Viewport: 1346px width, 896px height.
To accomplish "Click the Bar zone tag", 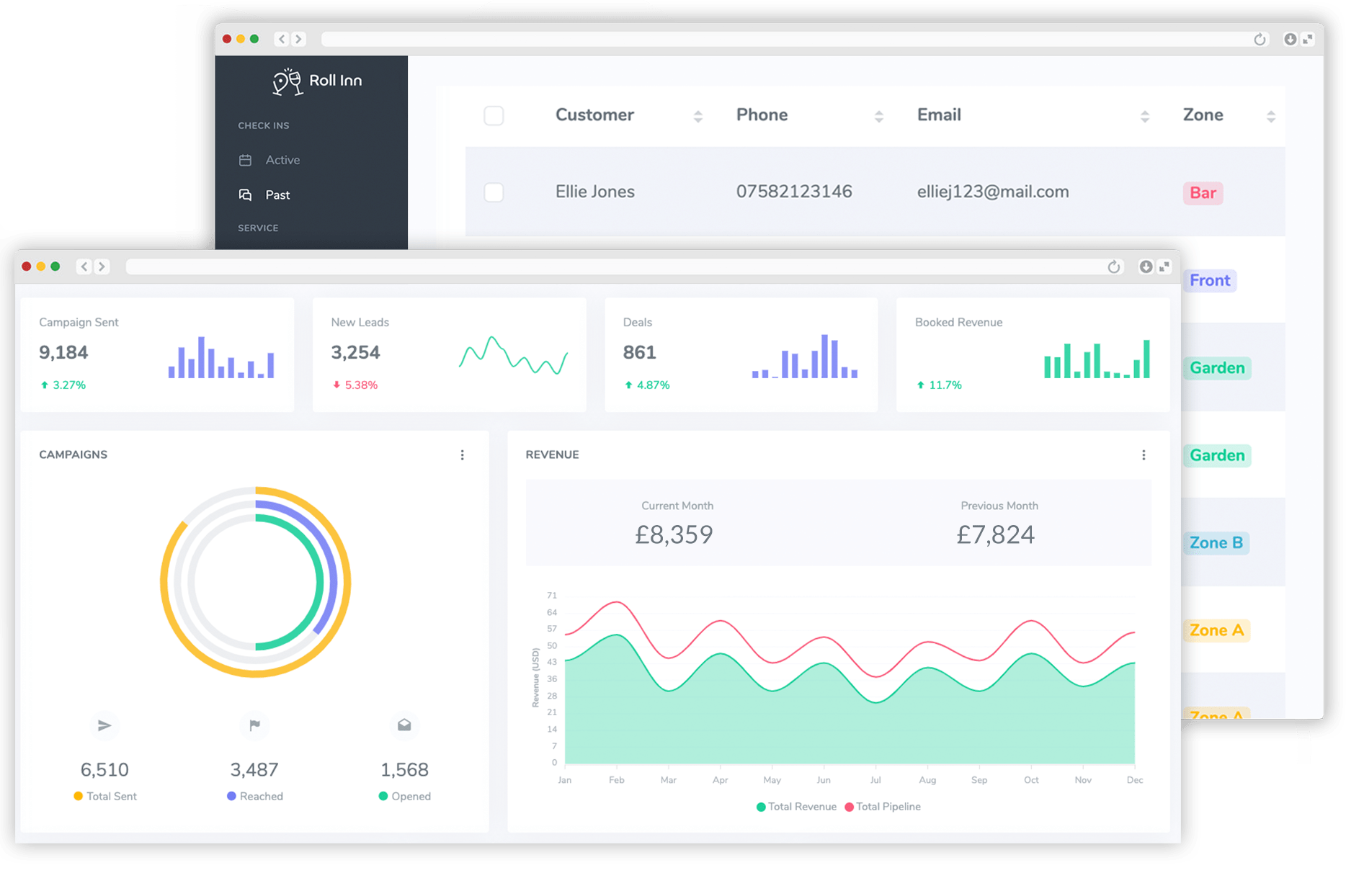I will (x=1203, y=193).
